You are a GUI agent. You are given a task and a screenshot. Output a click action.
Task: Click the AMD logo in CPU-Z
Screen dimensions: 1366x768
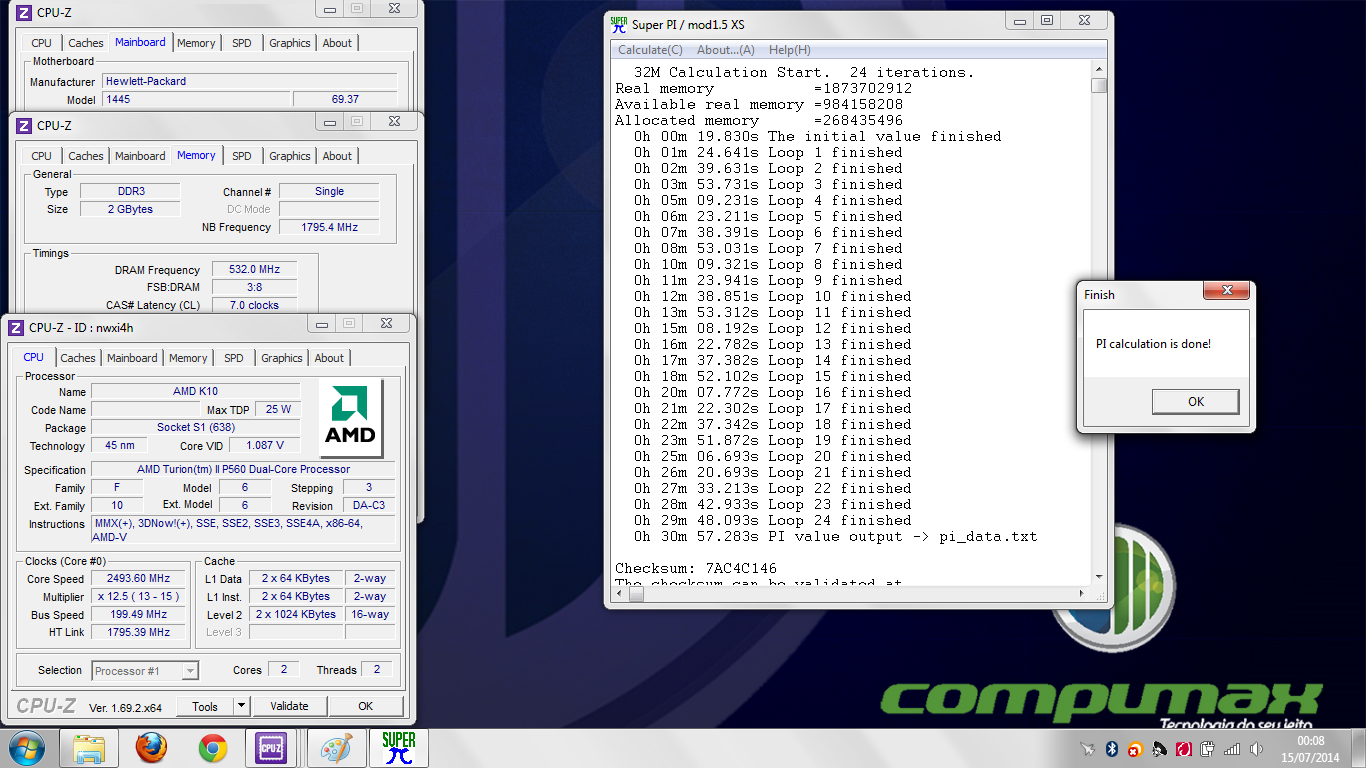point(351,417)
